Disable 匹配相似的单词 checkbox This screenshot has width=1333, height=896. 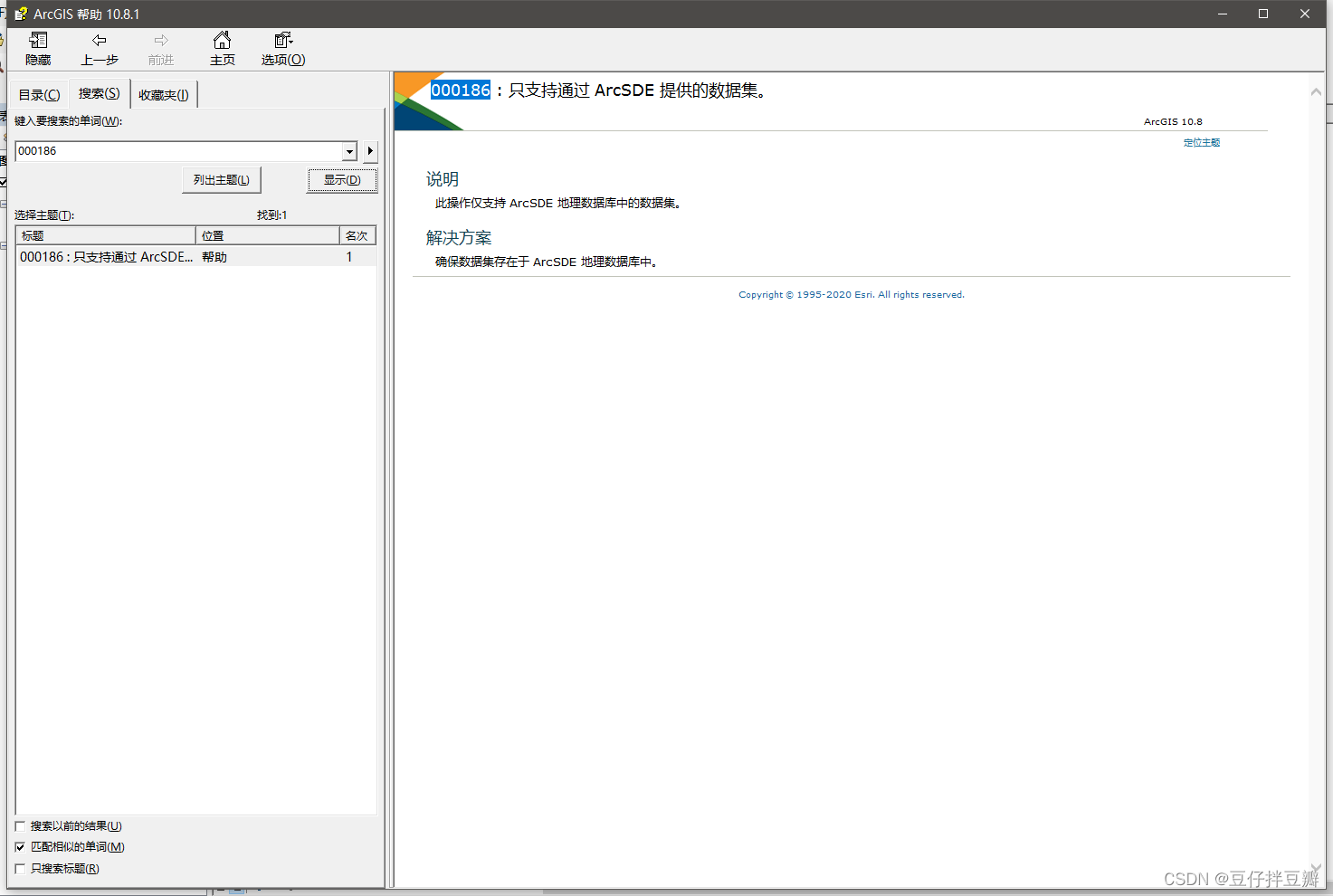pyautogui.click(x=20, y=846)
